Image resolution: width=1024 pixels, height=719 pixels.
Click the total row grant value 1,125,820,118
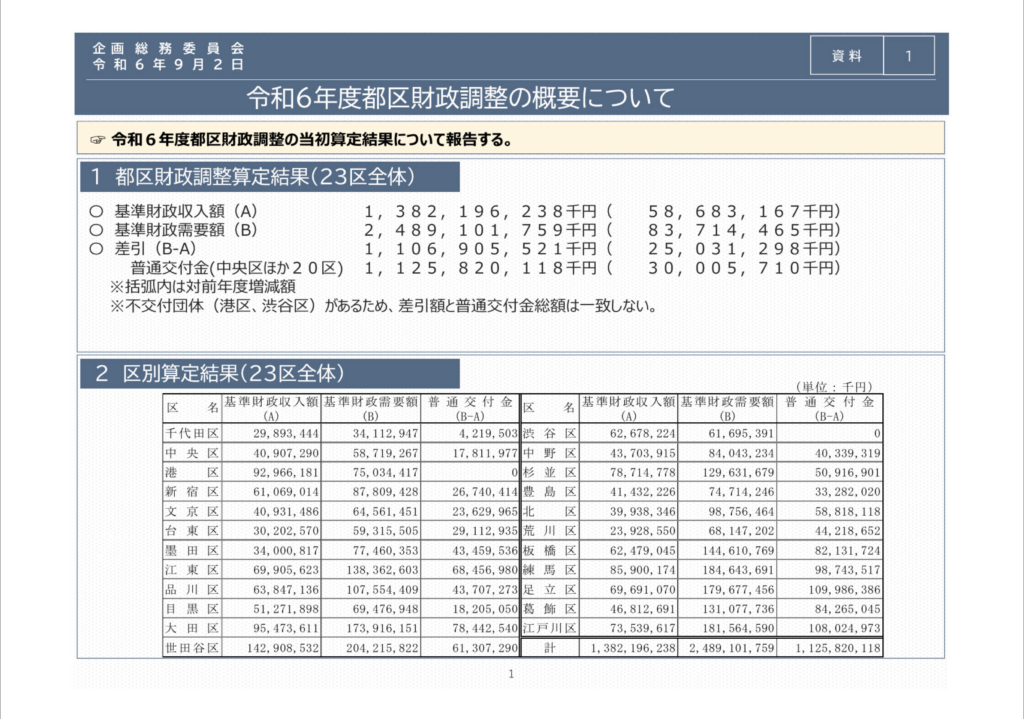(838, 648)
